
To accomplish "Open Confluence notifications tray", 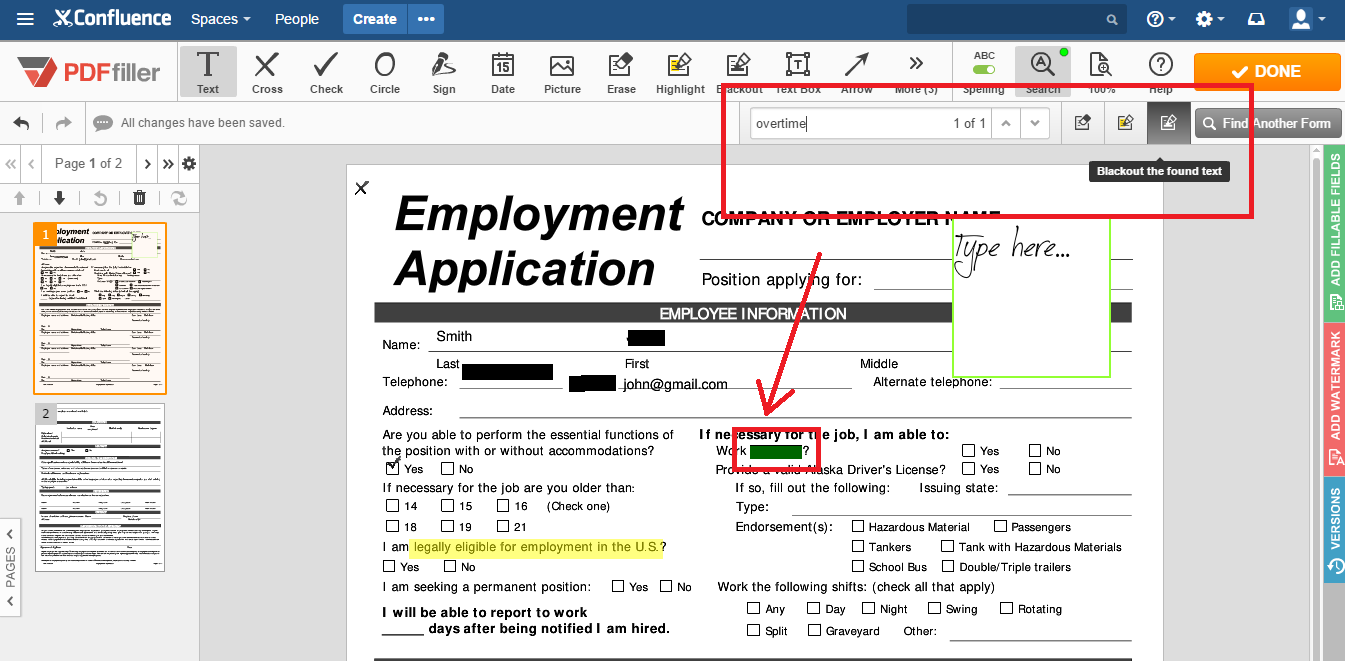I will 1256,19.
